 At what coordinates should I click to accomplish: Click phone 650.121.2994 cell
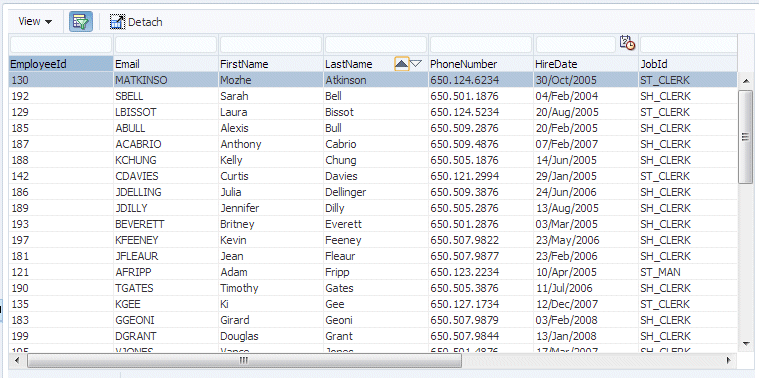point(481,176)
